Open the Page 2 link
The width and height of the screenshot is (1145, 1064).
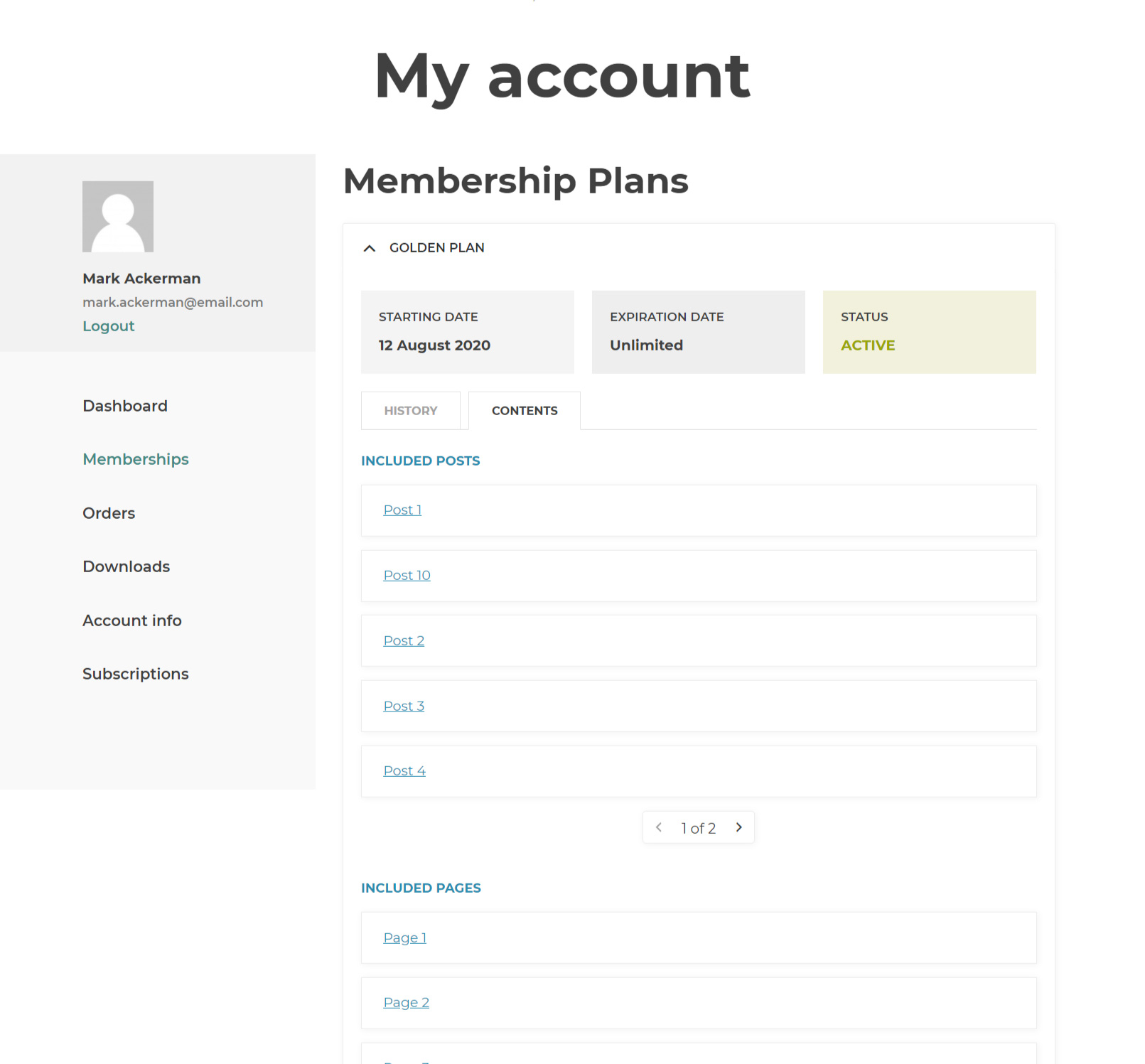click(x=406, y=1003)
